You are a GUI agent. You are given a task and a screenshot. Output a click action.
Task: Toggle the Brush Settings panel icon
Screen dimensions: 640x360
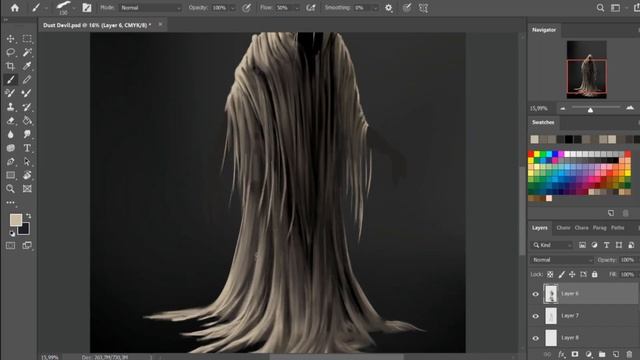(x=87, y=8)
